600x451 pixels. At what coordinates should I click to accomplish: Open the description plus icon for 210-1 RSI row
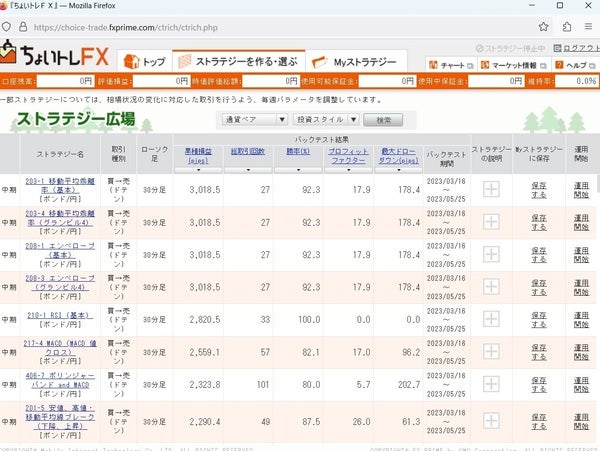pos(491,319)
